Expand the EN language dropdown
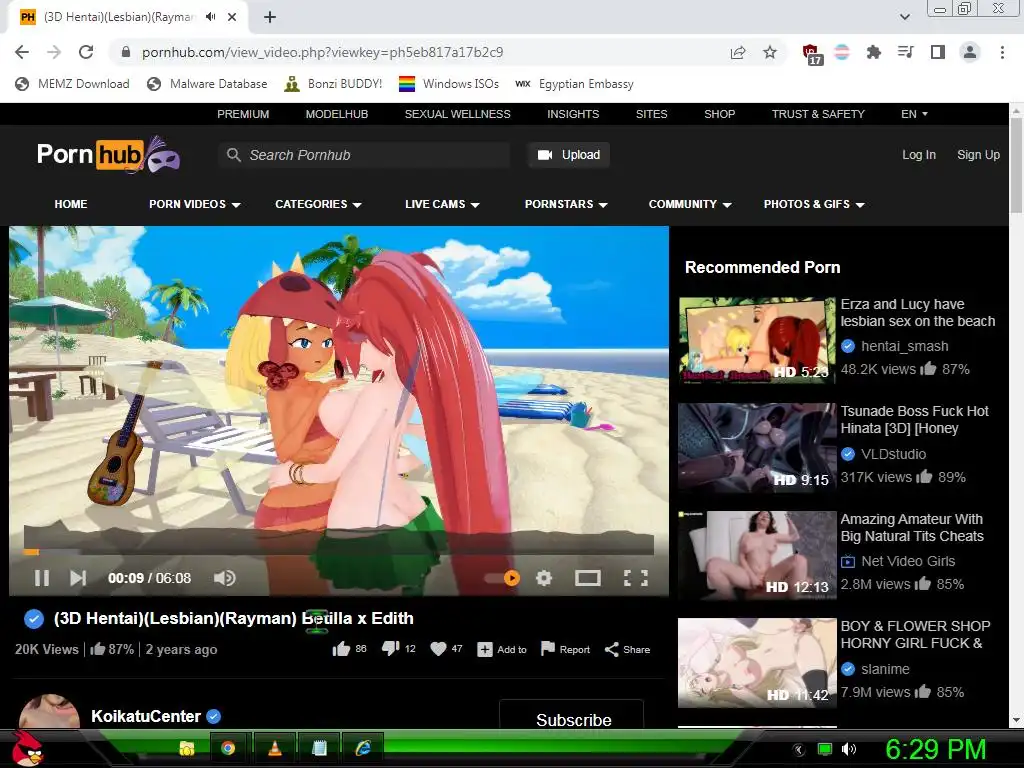Viewport: 1024px width, 768px height. (914, 114)
